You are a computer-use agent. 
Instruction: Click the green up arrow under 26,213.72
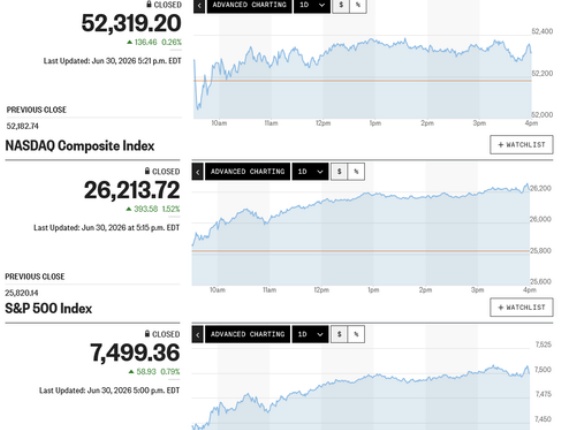[x=129, y=209]
